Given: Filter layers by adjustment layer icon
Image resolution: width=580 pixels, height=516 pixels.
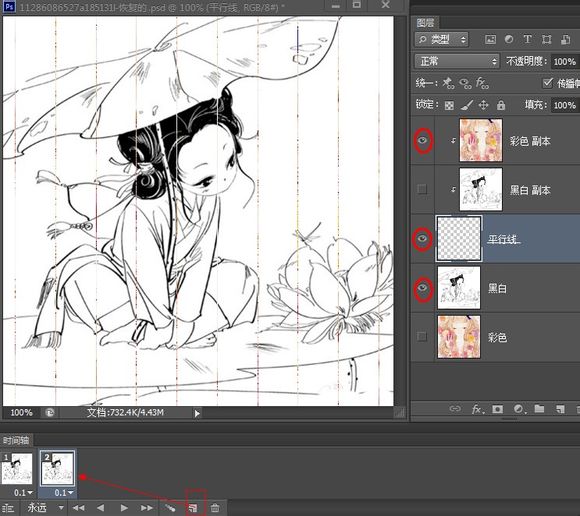Looking at the screenshot, I should tap(509, 39).
